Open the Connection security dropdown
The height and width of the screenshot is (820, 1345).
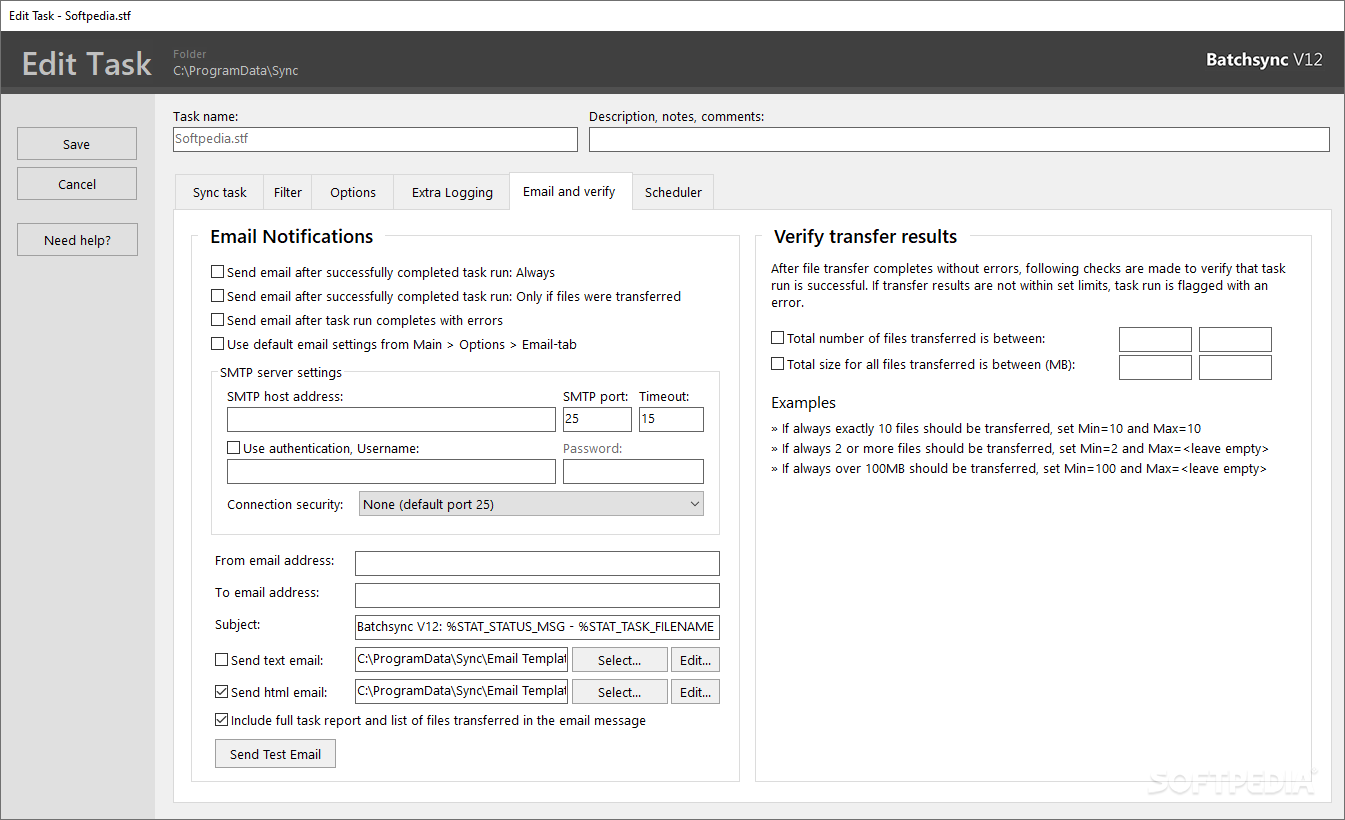[x=531, y=504]
